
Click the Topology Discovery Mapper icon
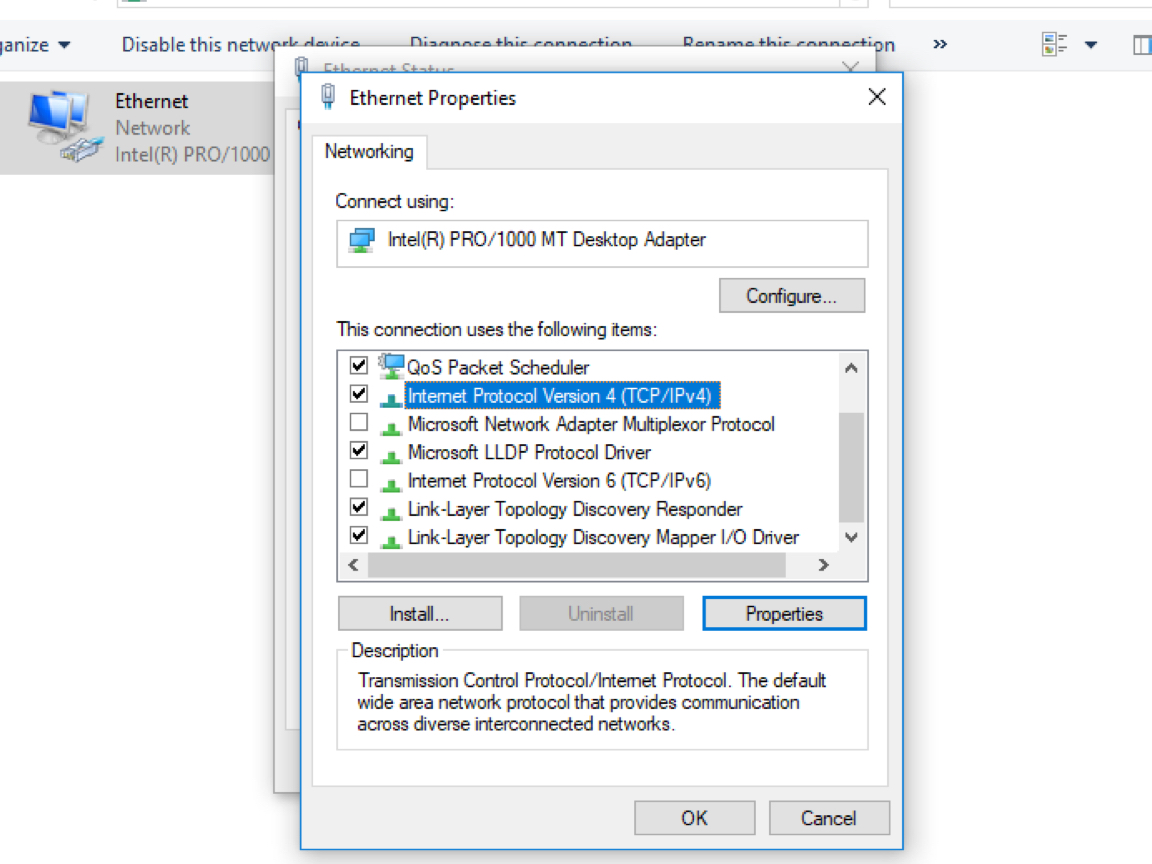tap(391, 541)
